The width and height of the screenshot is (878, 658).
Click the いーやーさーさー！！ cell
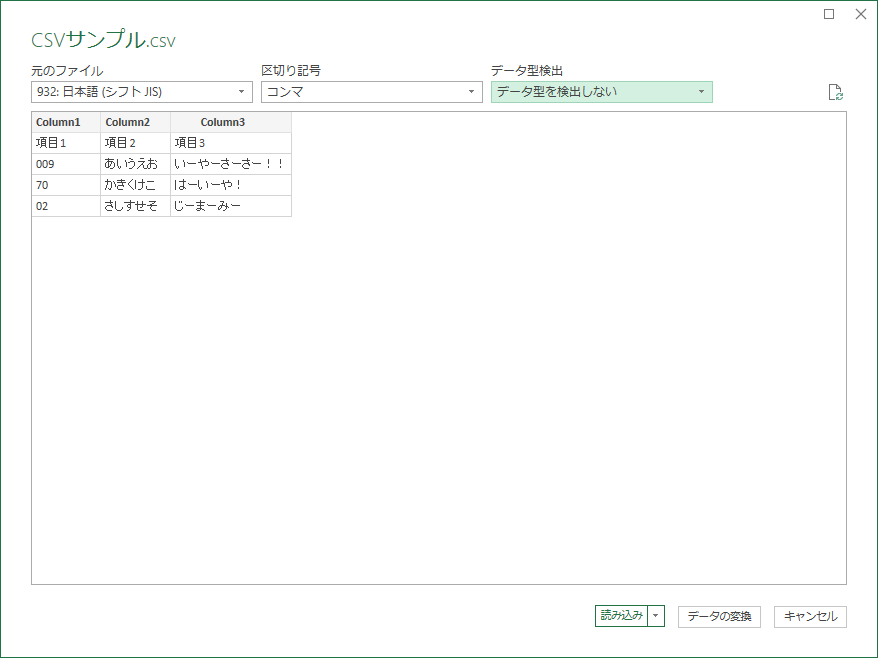coord(231,164)
